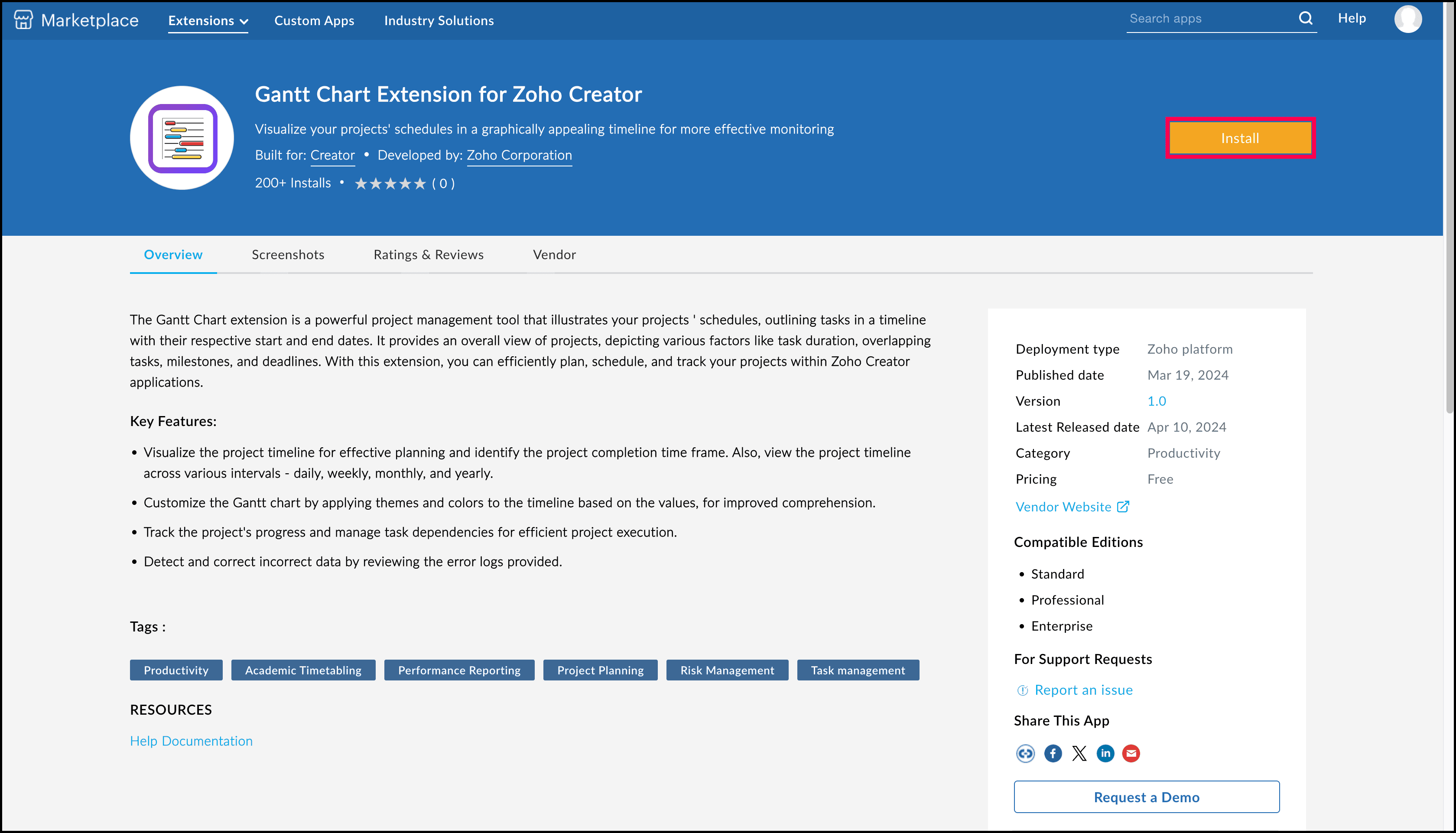Image resolution: width=1456 pixels, height=833 pixels.
Task: Copy the app link via share link icon
Action: coord(1025,754)
